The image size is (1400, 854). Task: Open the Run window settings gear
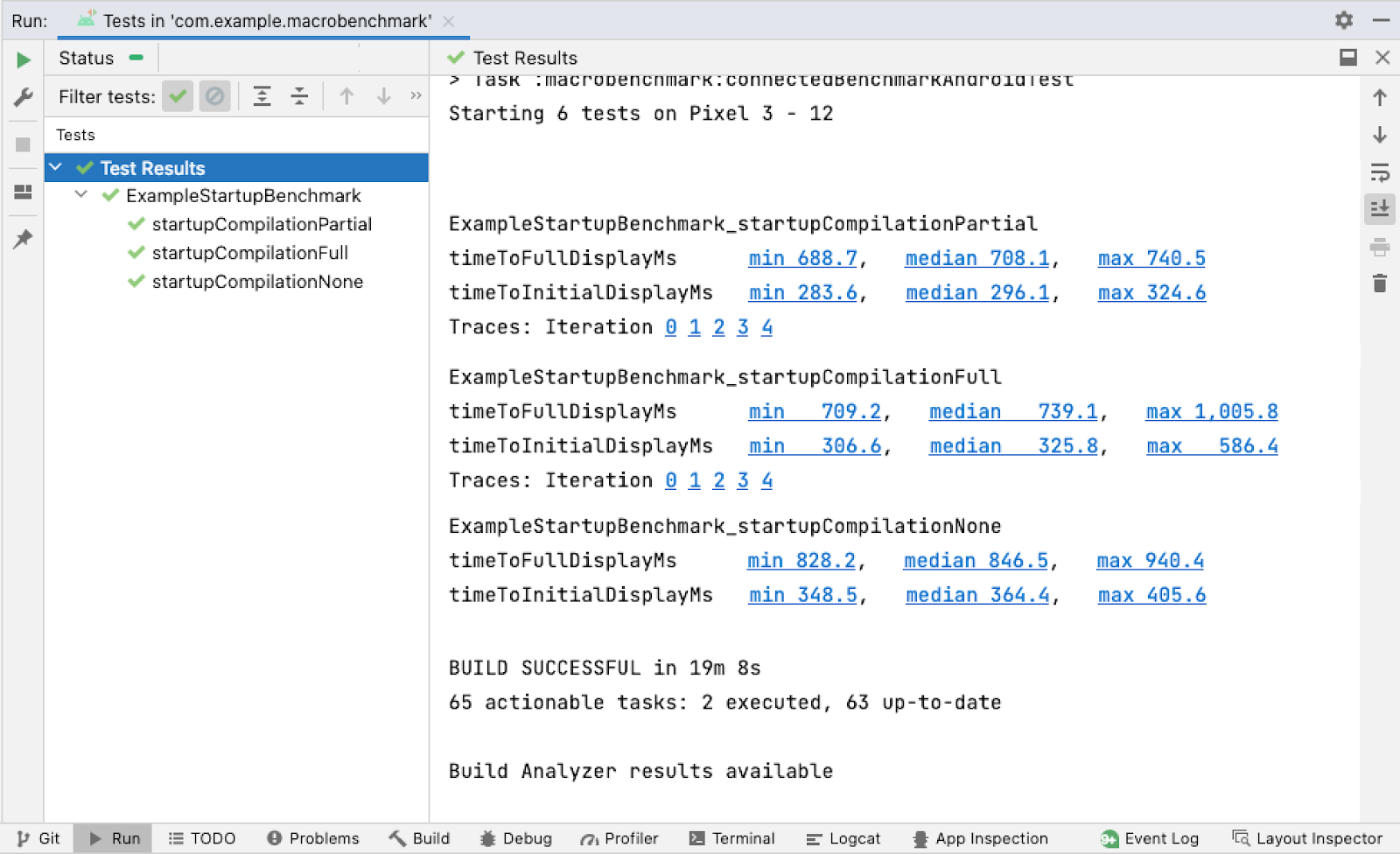(1345, 19)
